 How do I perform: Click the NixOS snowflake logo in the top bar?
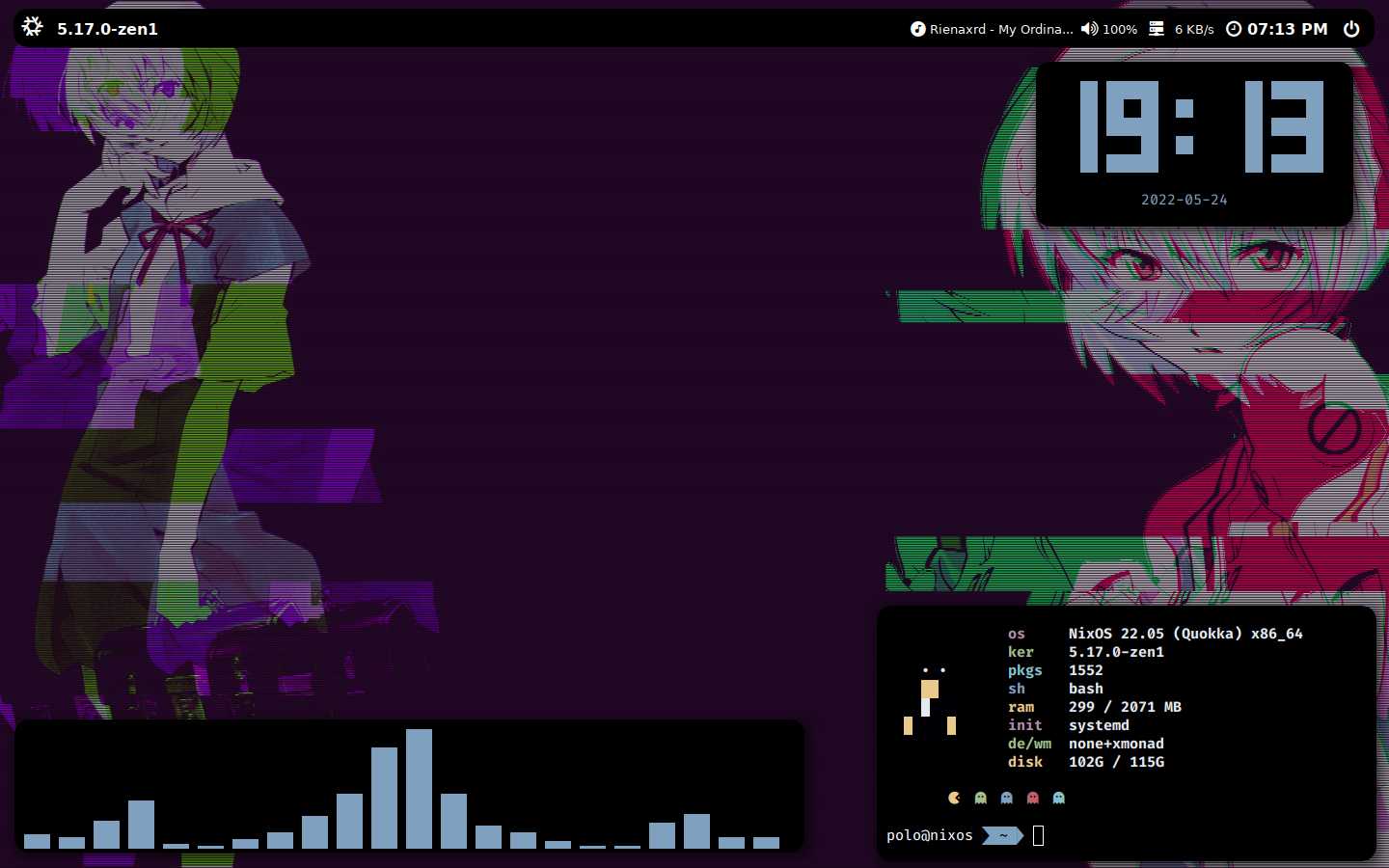pyautogui.click(x=32, y=27)
